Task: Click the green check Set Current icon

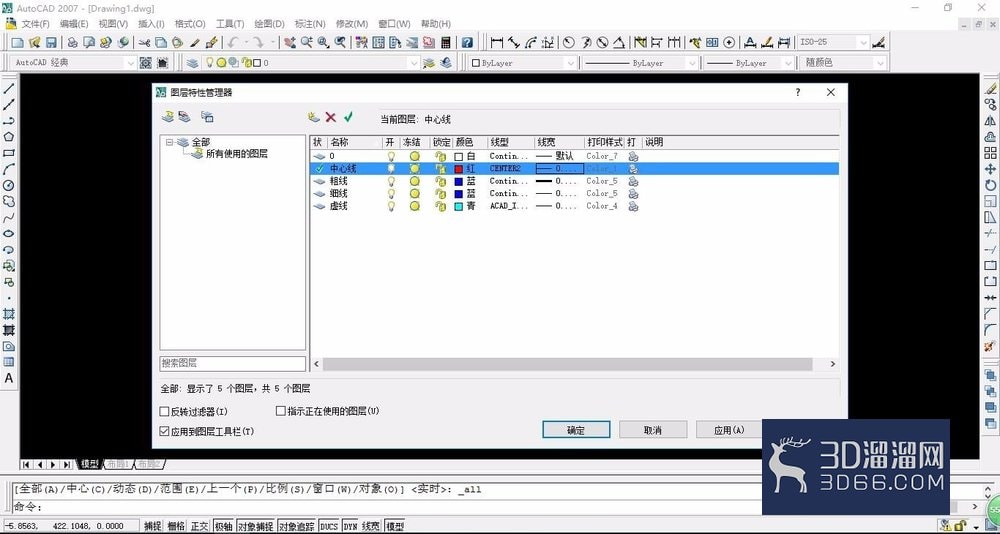Action: pos(348,117)
